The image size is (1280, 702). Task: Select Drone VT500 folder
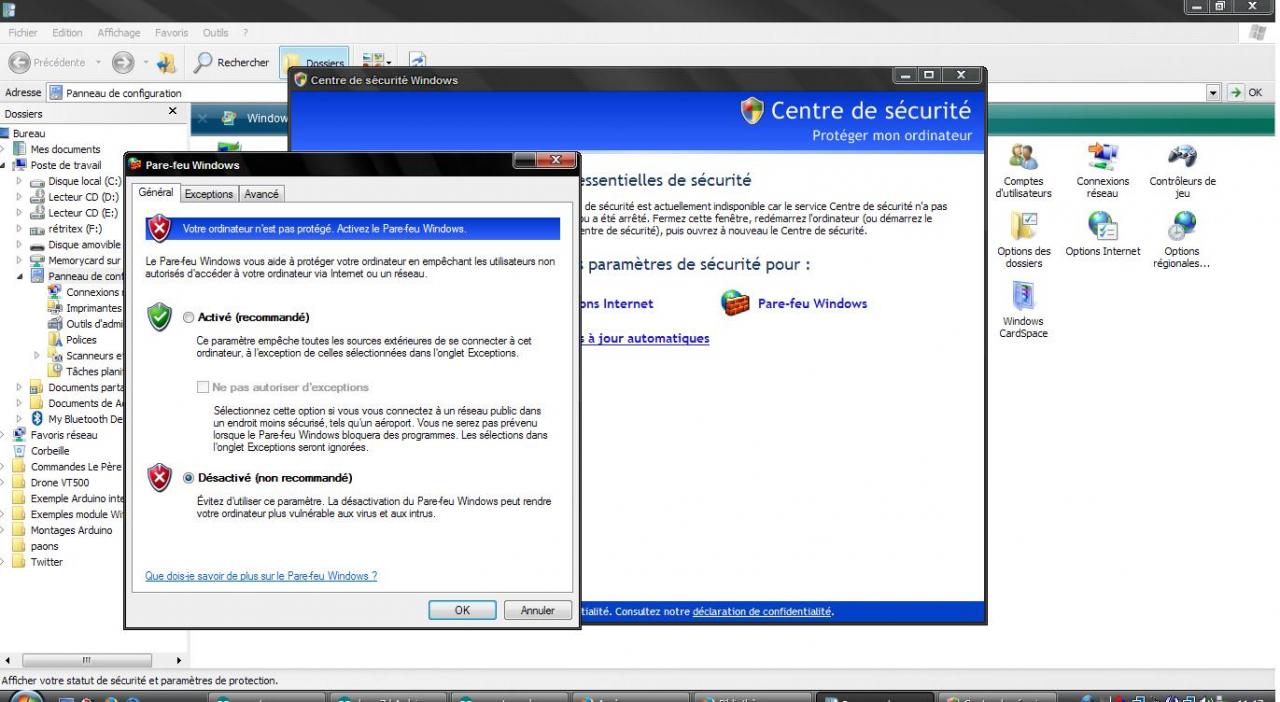[51, 483]
